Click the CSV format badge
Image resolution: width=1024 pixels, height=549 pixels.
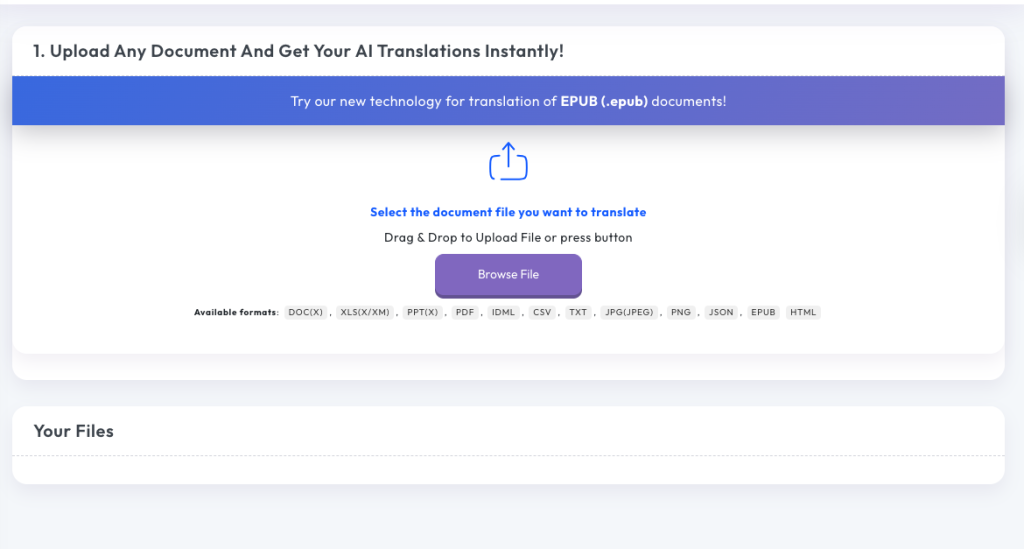pos(542,313)
